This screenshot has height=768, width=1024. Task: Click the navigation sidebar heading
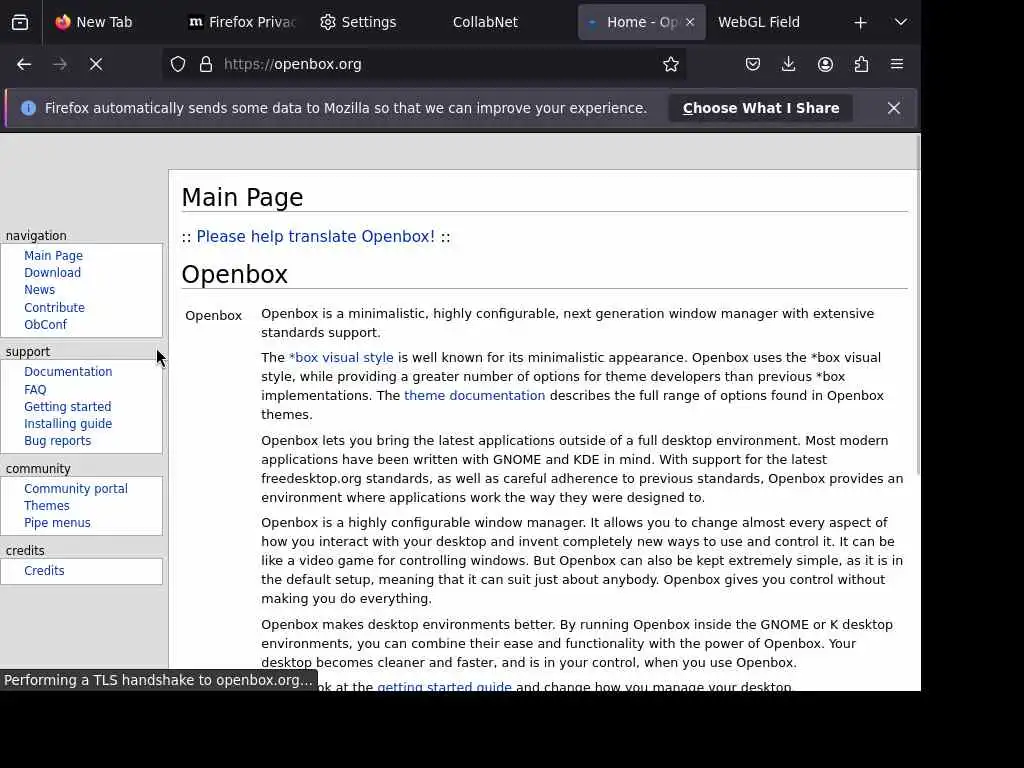(x=36, y=236)
